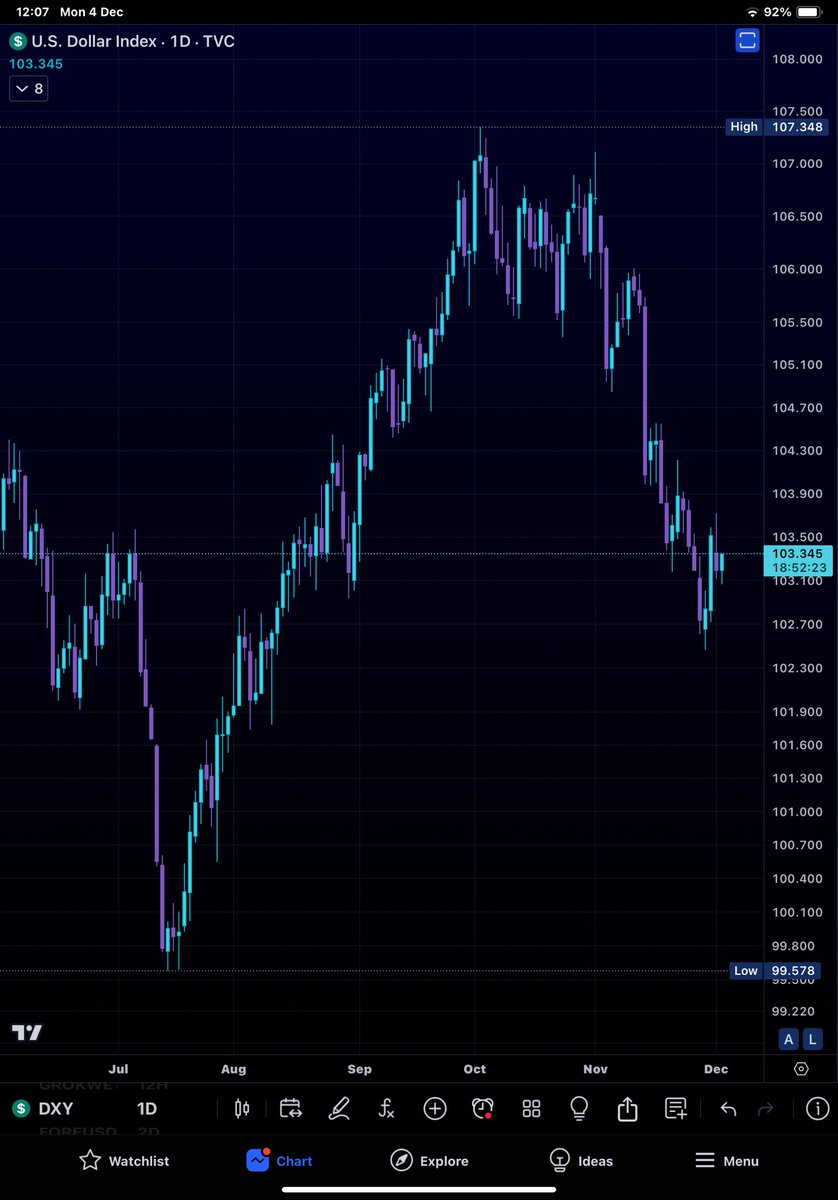This screenshot has width=838, height=1200.
Task: Toggle auto scale with the A button
Action: coord(788,1039)
